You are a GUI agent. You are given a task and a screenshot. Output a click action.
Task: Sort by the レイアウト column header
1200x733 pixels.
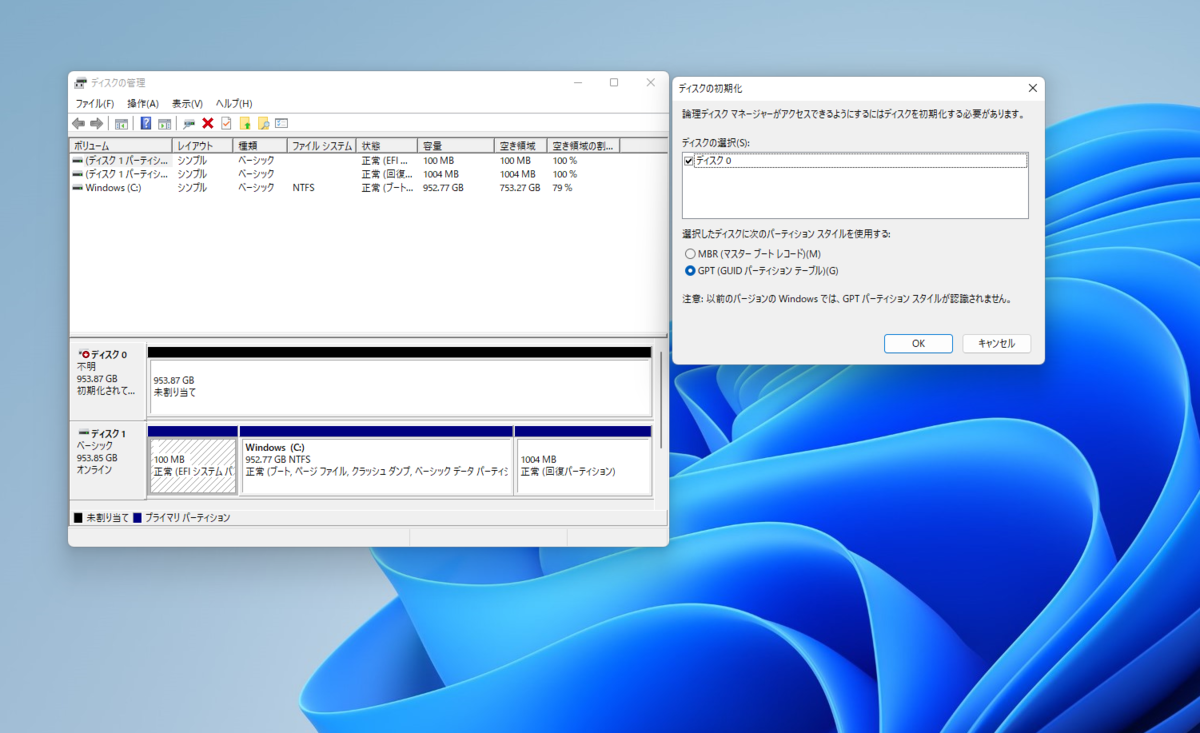pyautogui.click(x=203, y=146)
